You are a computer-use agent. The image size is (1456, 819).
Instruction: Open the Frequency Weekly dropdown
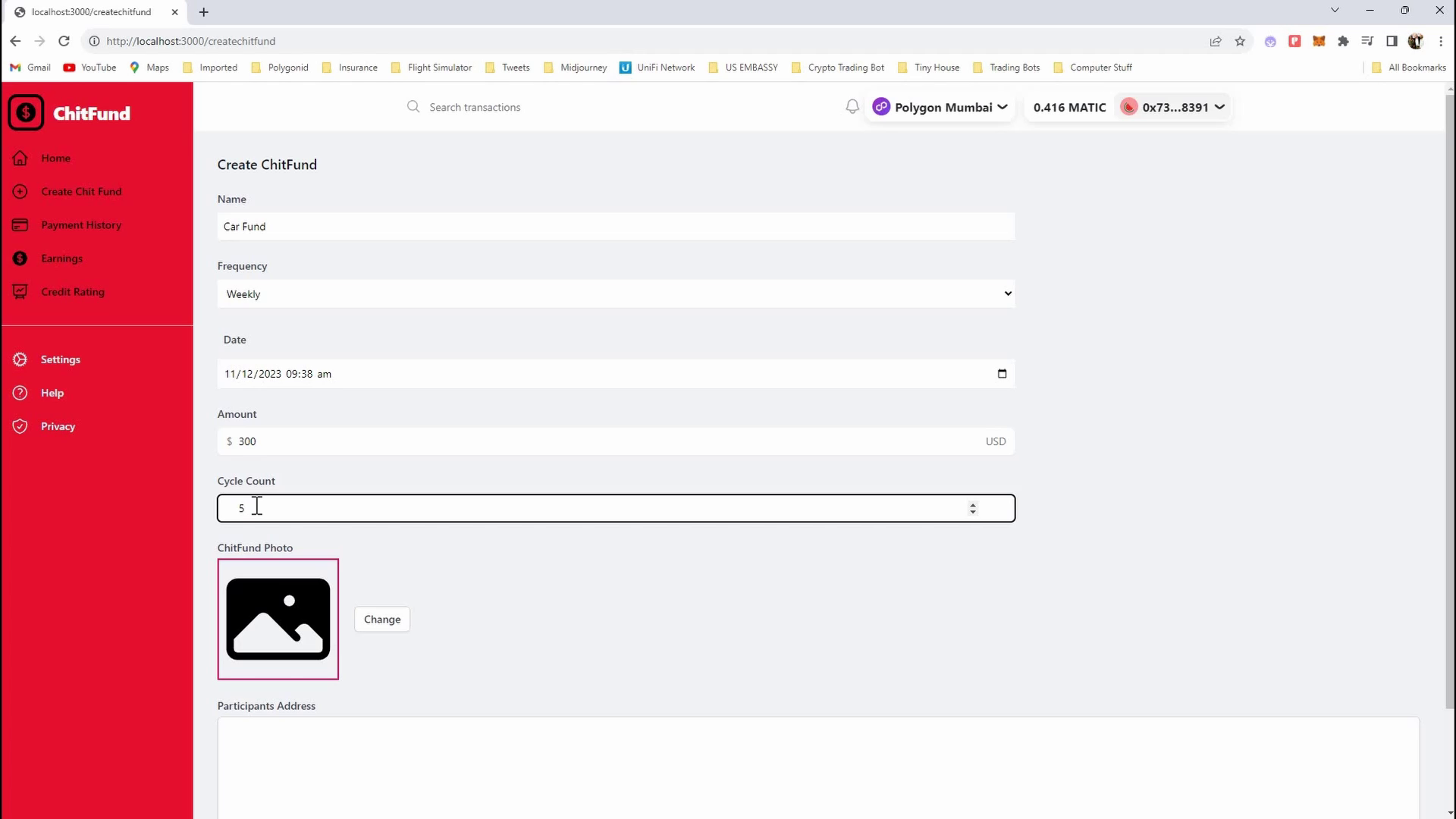click(616, 294)
